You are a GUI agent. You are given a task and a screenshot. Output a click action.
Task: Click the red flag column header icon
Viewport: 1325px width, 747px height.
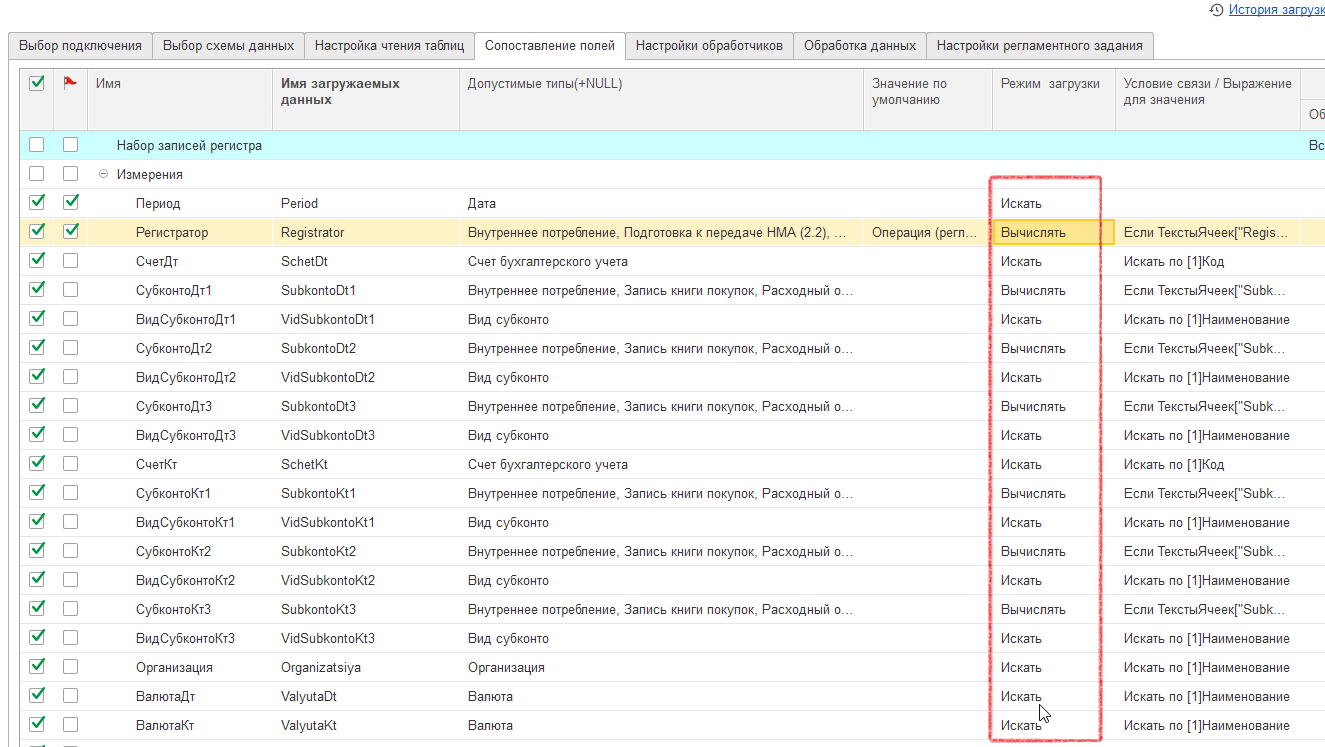pyautogui.click(x=70, y=84)
